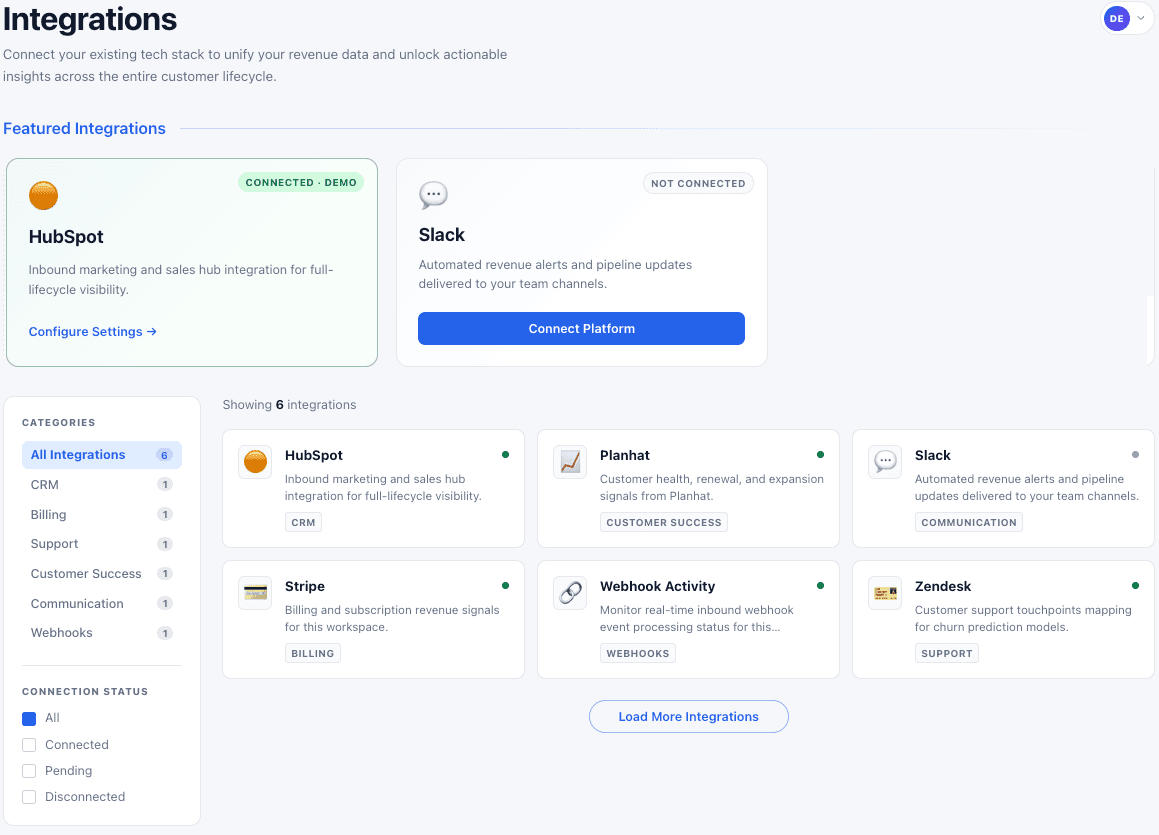Open the Zendesk integration card title

coord(942,586)
